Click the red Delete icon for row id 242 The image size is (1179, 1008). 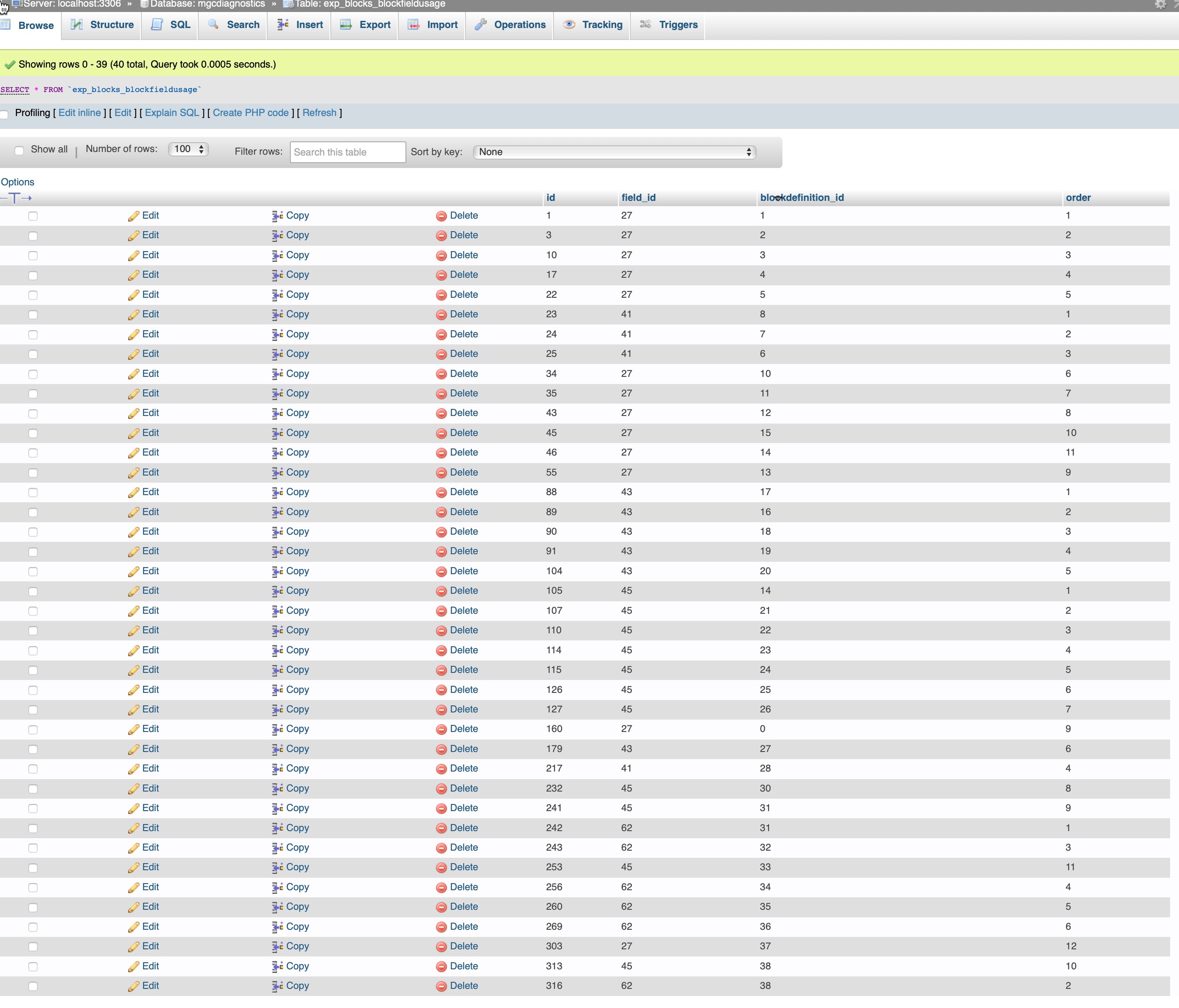click(441, 828)
